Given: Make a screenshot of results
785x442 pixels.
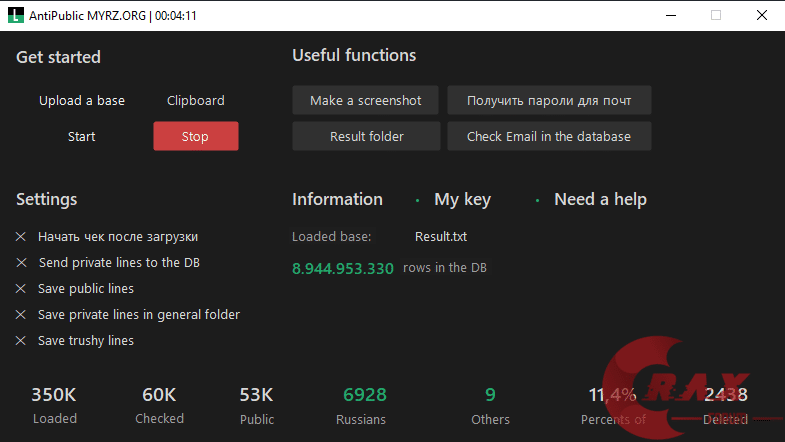Looking at the screenshot, I should (x=365, y=100).
